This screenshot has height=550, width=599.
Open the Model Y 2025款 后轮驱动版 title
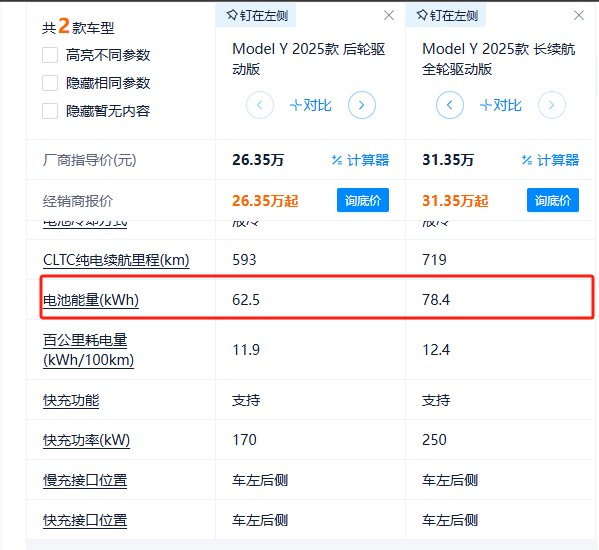pos(309,59)
